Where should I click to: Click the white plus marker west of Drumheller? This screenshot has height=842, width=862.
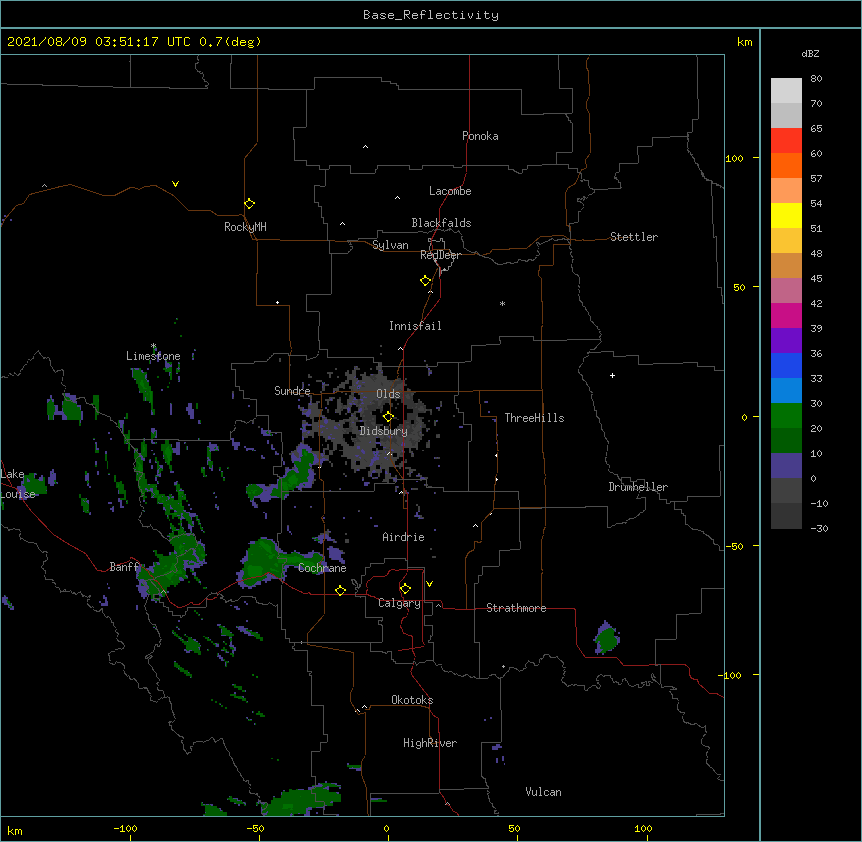pos(612,375)
